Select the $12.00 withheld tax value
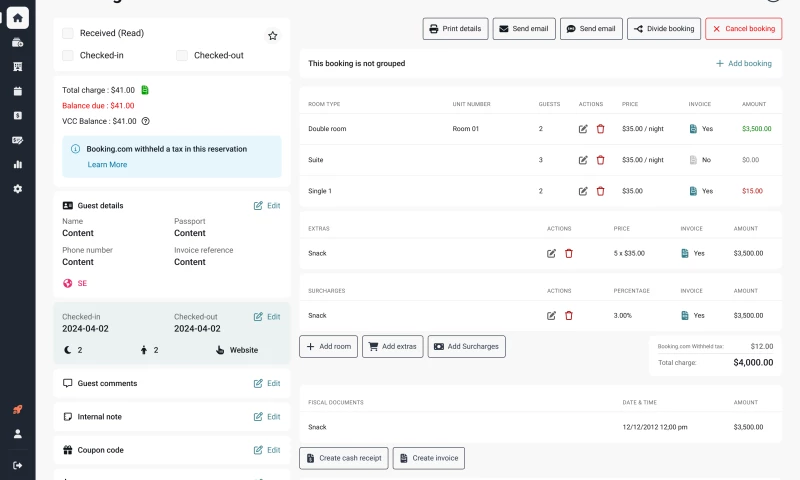The width and height of the screenshot is (800, 480). tap(762, 346)
